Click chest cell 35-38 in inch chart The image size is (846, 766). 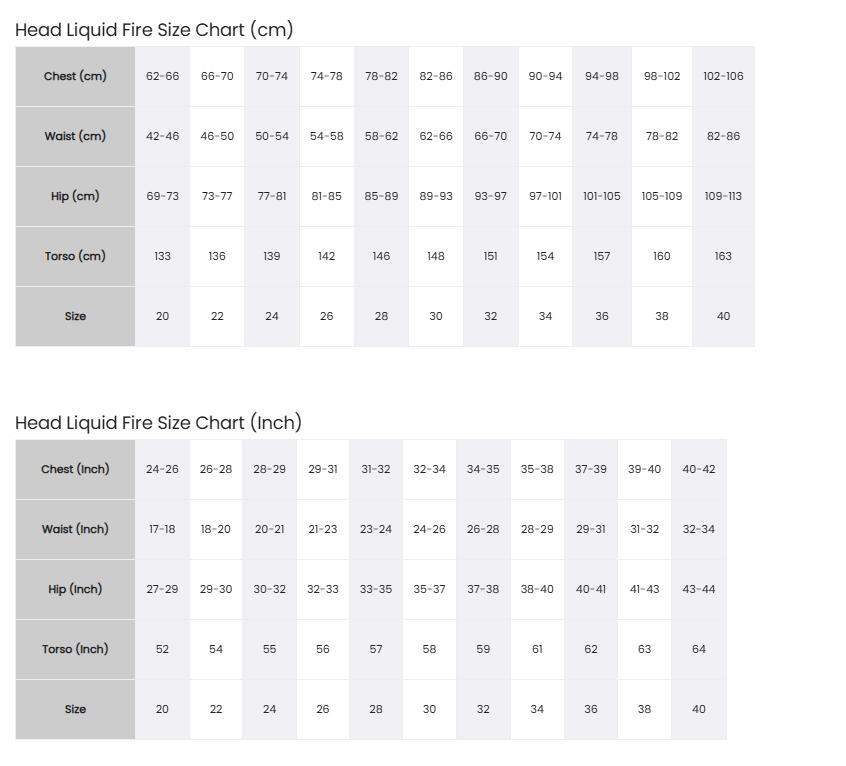[x=537, y=469]
